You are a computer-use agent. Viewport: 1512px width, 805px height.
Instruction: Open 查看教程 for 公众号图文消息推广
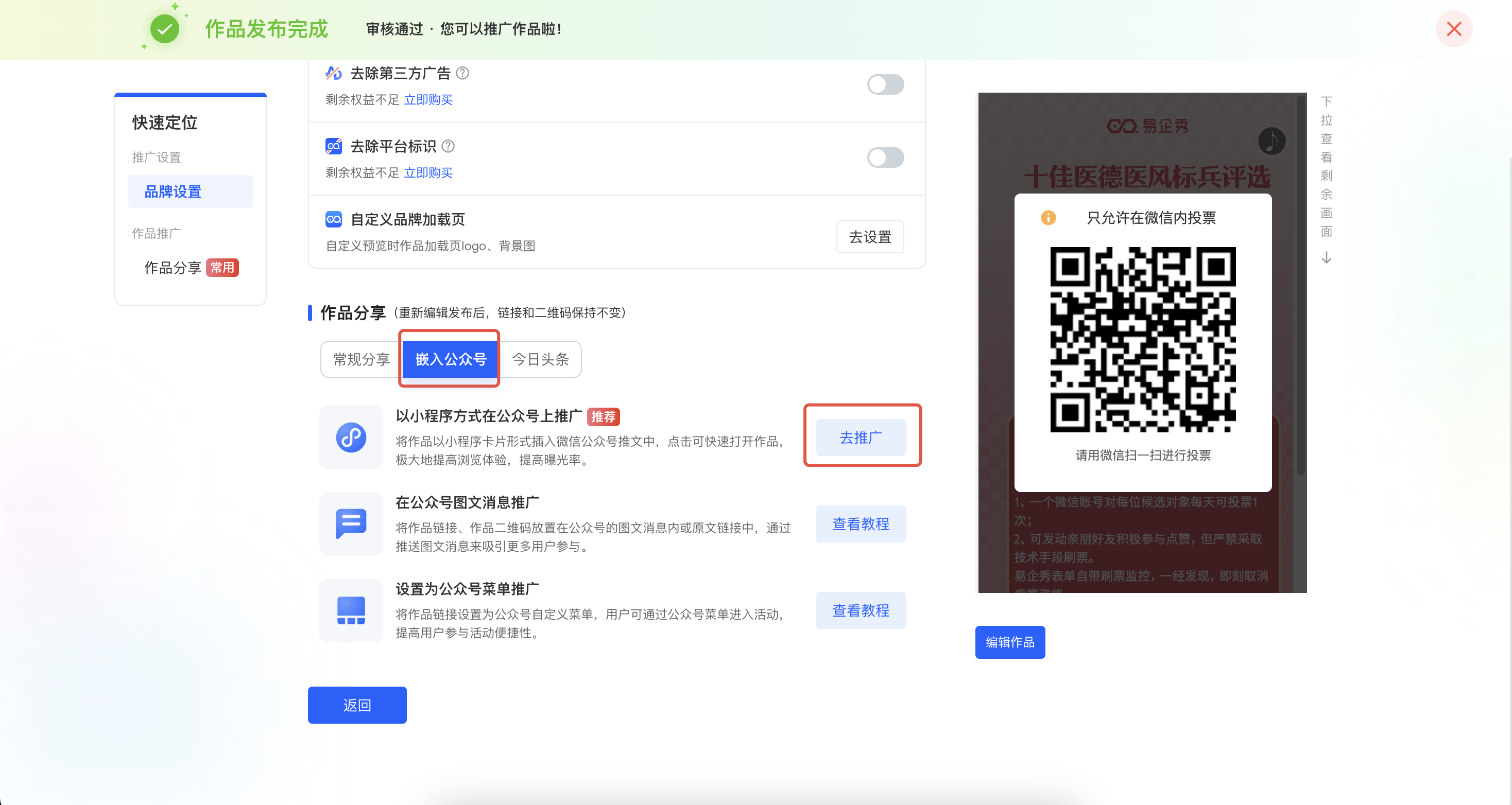click(861, 524)
